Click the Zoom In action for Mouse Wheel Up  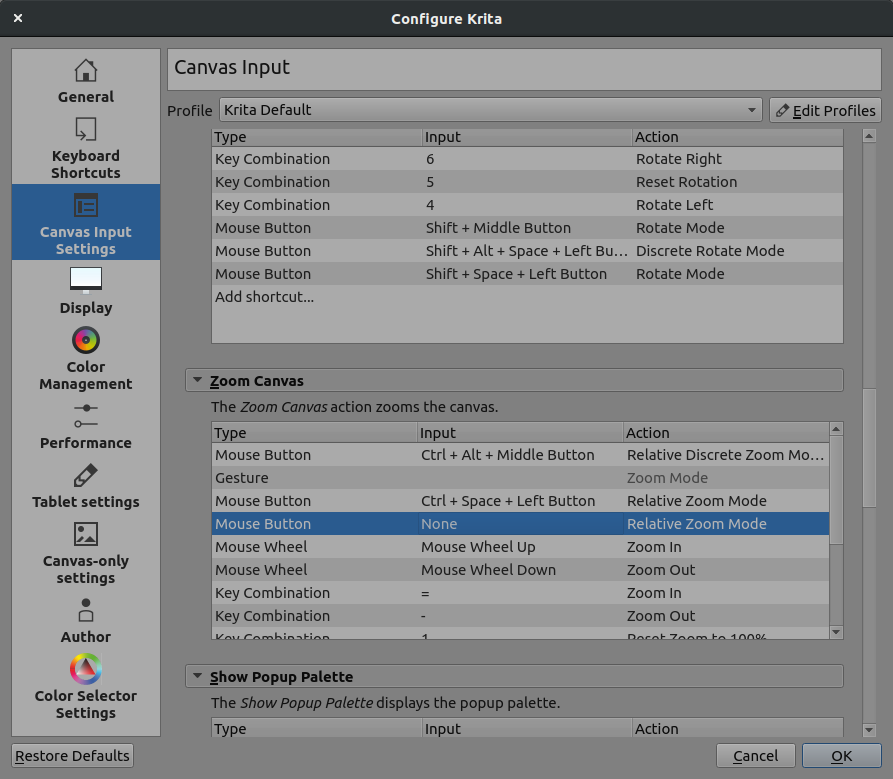tap(726, 547)
